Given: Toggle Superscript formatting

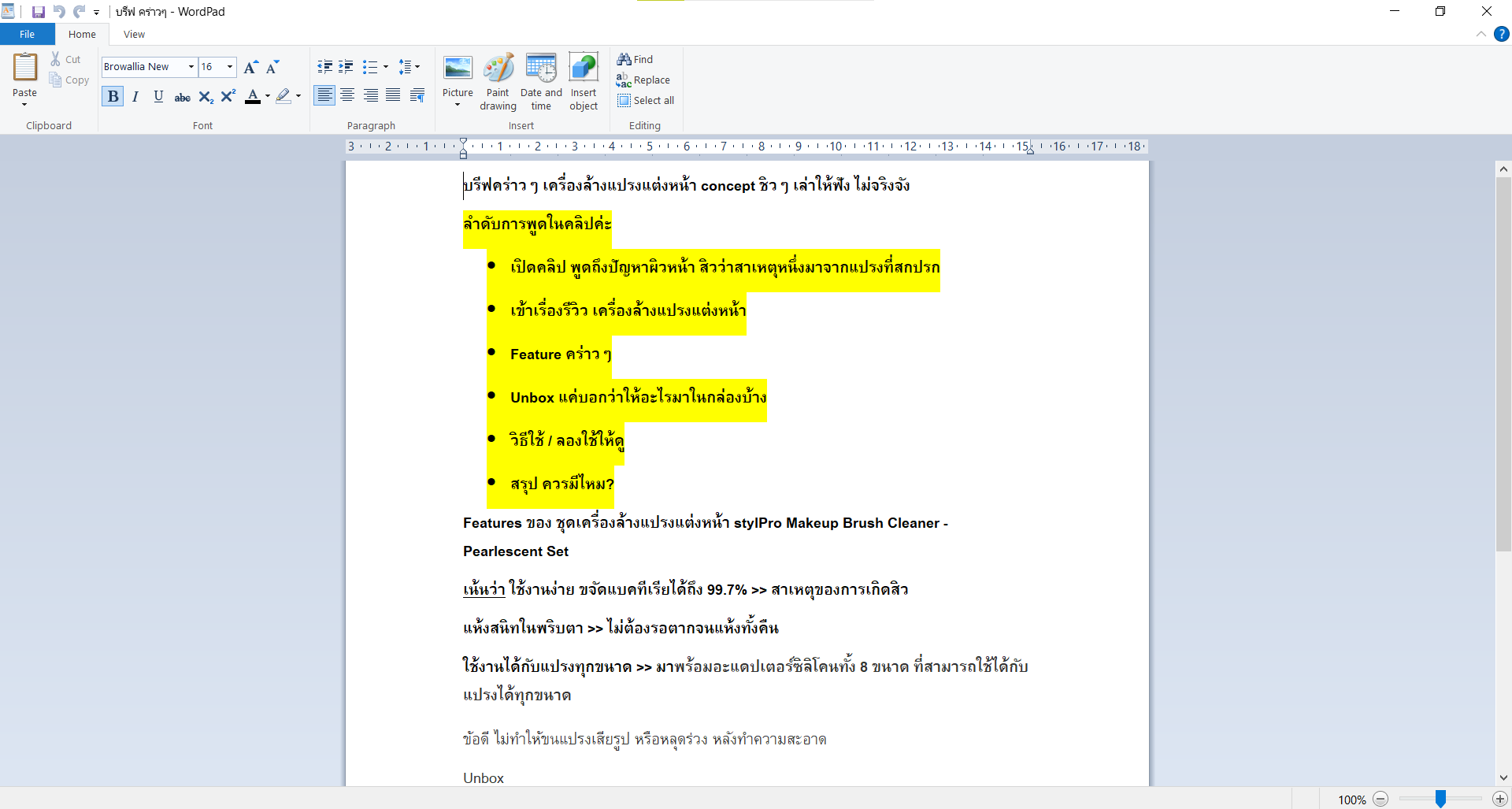Looking at the screenshot, I should (228, 96).
